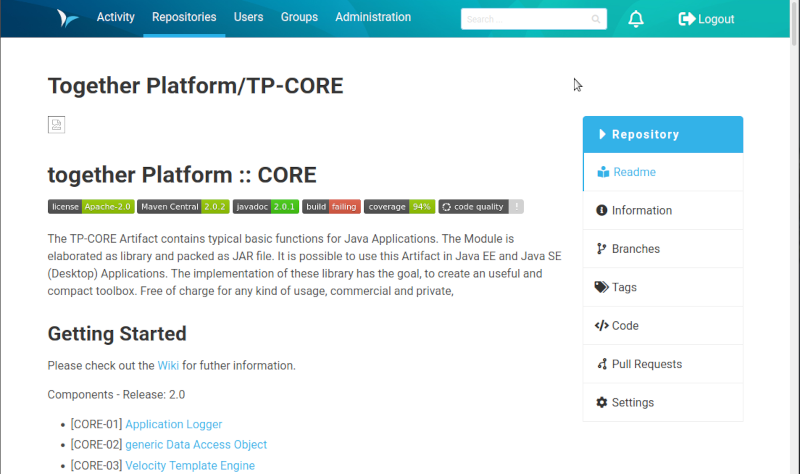Open the Groups menu
800x474 pixels.
coord(299,17)
